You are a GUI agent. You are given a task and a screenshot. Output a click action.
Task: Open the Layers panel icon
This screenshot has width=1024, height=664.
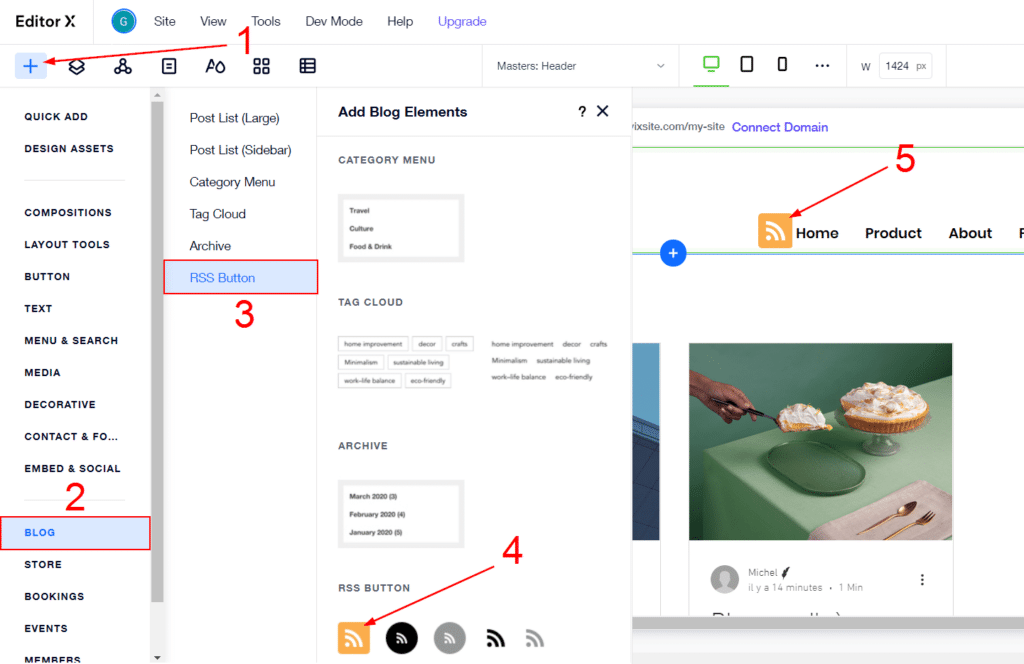pyautogui.click(x=76, y=66)
